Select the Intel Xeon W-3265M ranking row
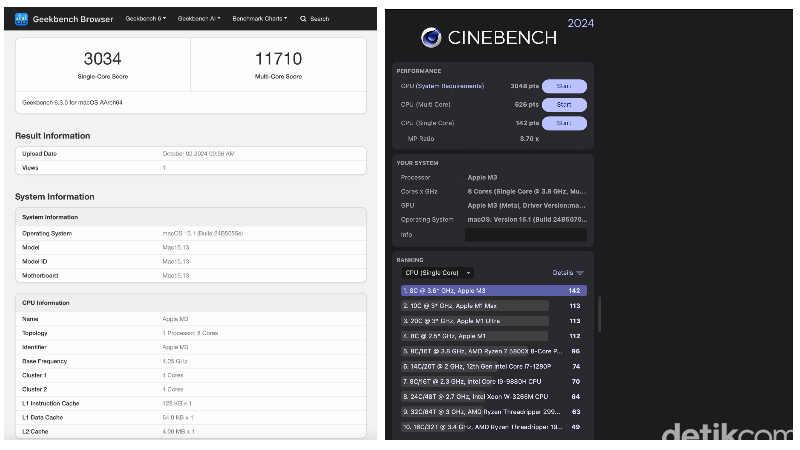 pos(492,397)
